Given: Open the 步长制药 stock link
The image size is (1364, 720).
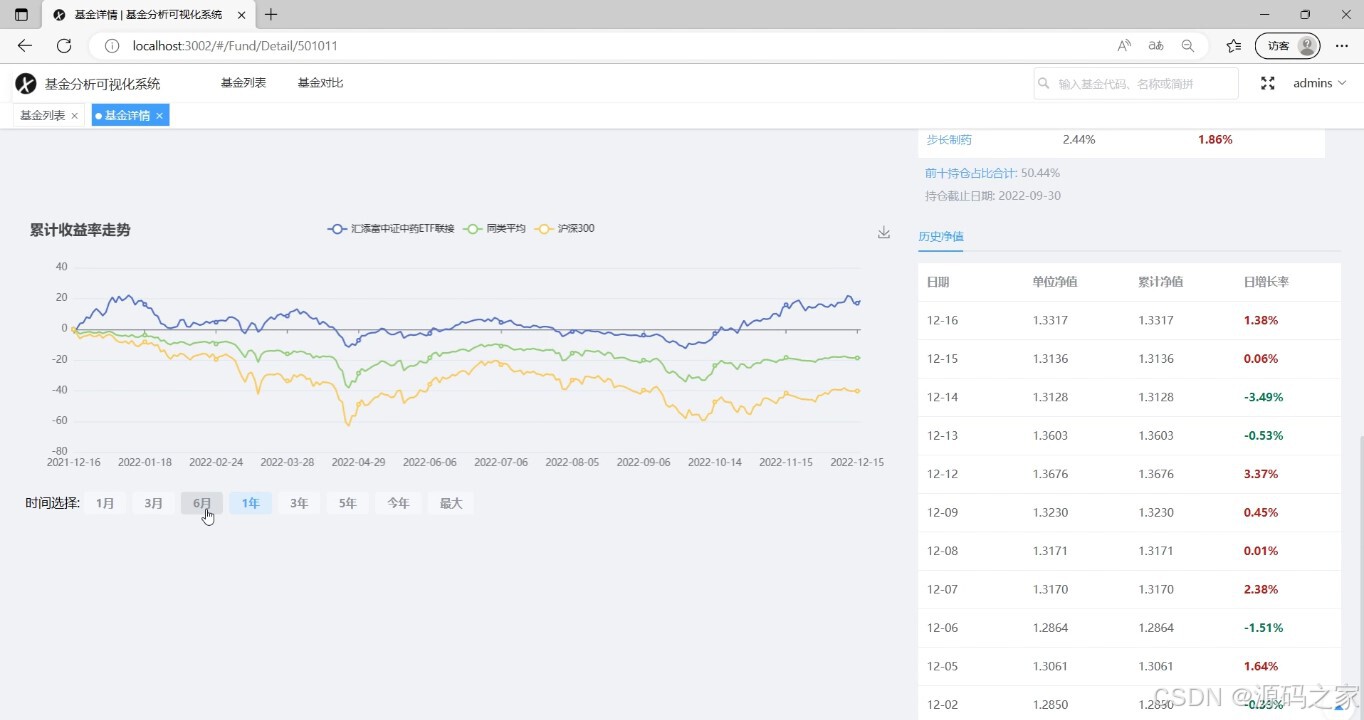Looking at the screenshot, I should pos(949,139).
